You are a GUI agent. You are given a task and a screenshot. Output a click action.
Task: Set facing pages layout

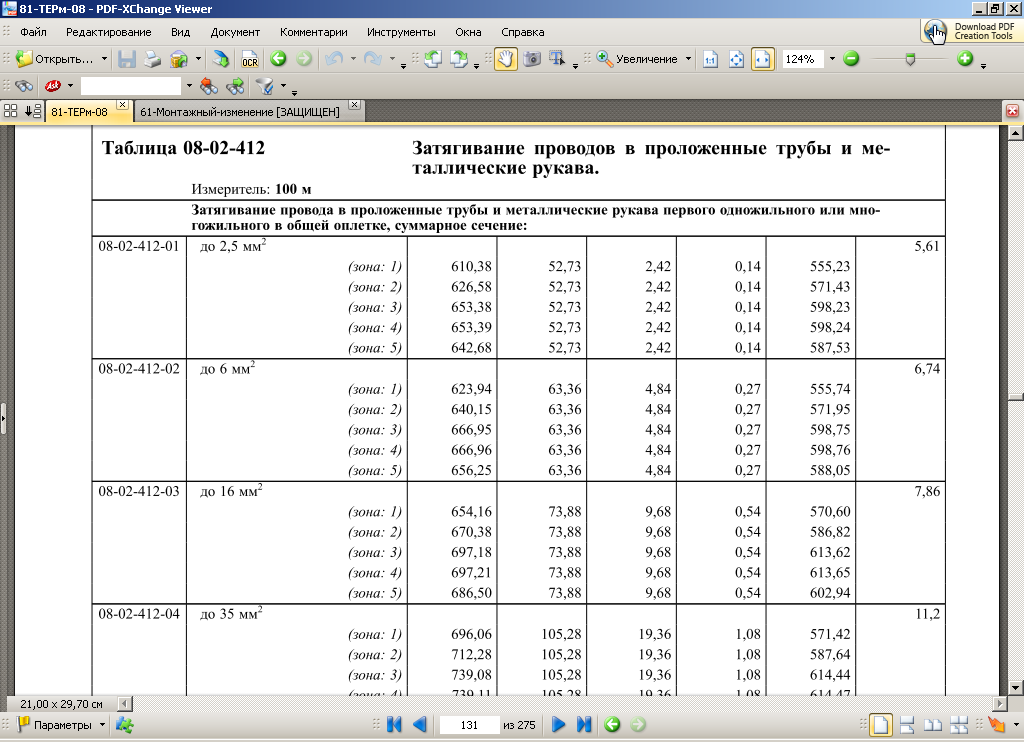(933, 724)
